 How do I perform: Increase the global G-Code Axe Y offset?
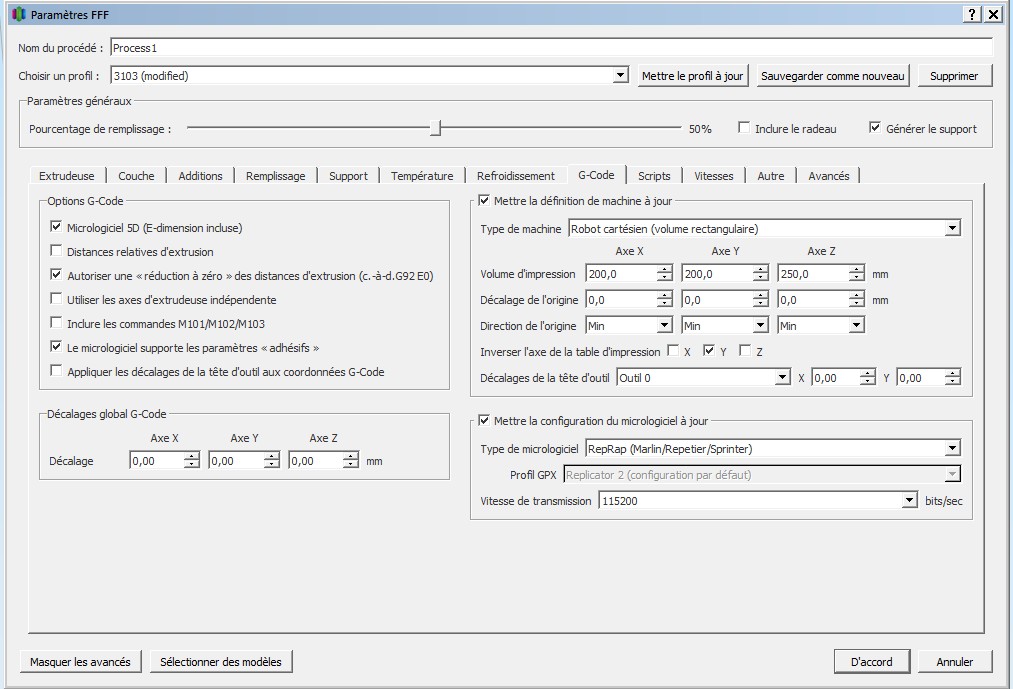coord(271,456)
